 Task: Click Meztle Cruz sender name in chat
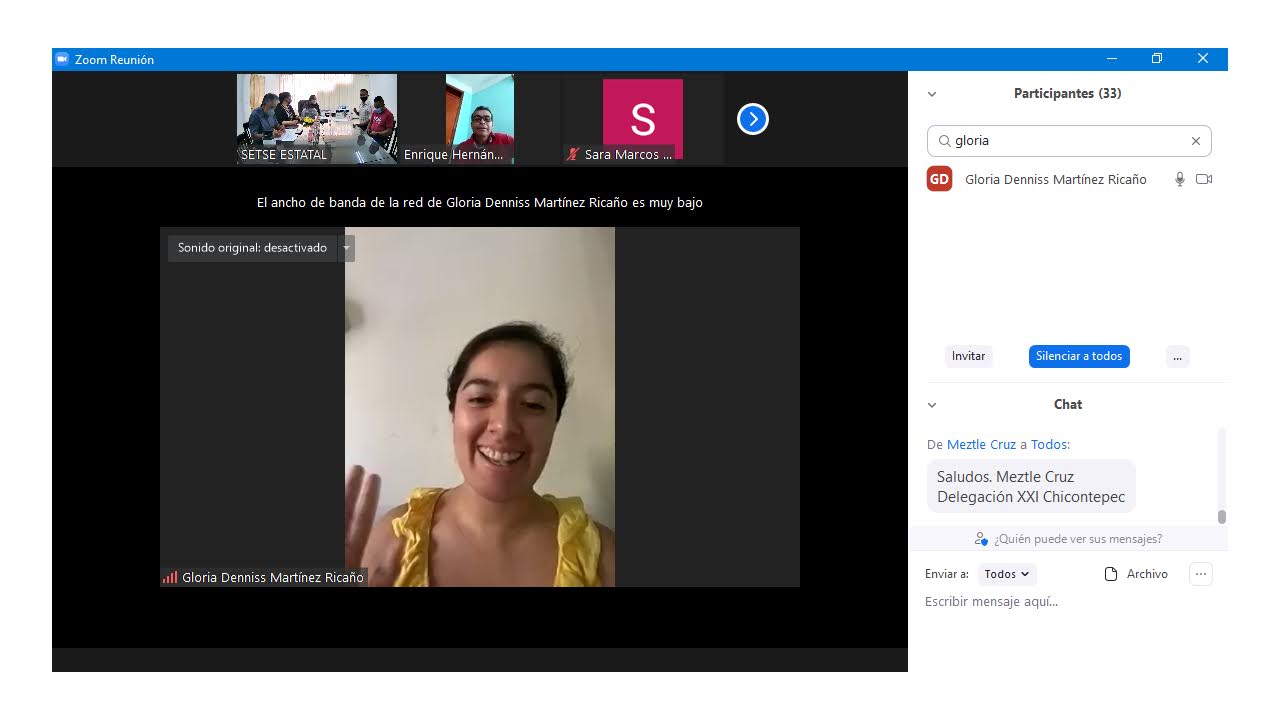(982, 445)
